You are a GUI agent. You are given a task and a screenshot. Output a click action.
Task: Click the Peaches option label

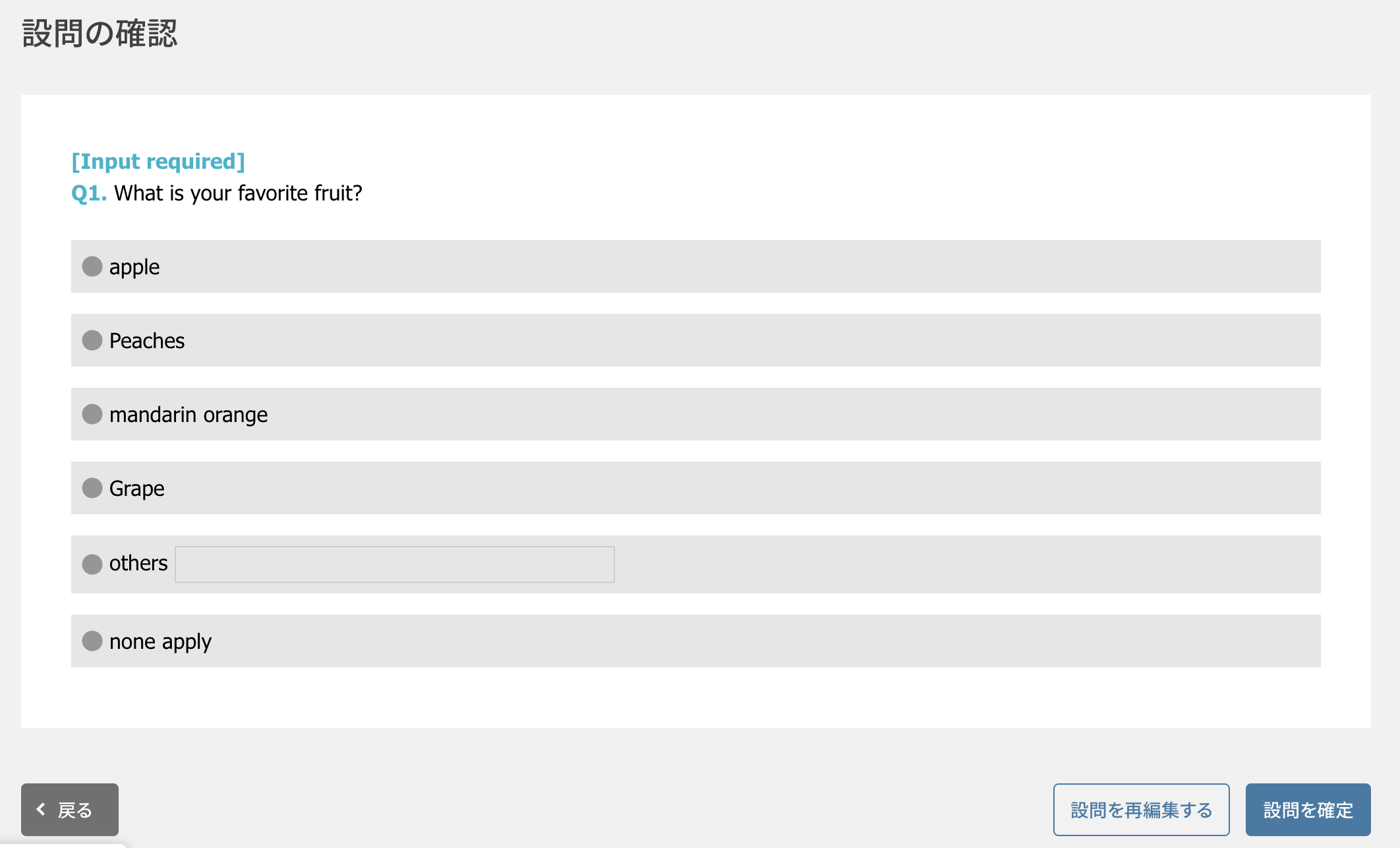(x=147, y=341)
